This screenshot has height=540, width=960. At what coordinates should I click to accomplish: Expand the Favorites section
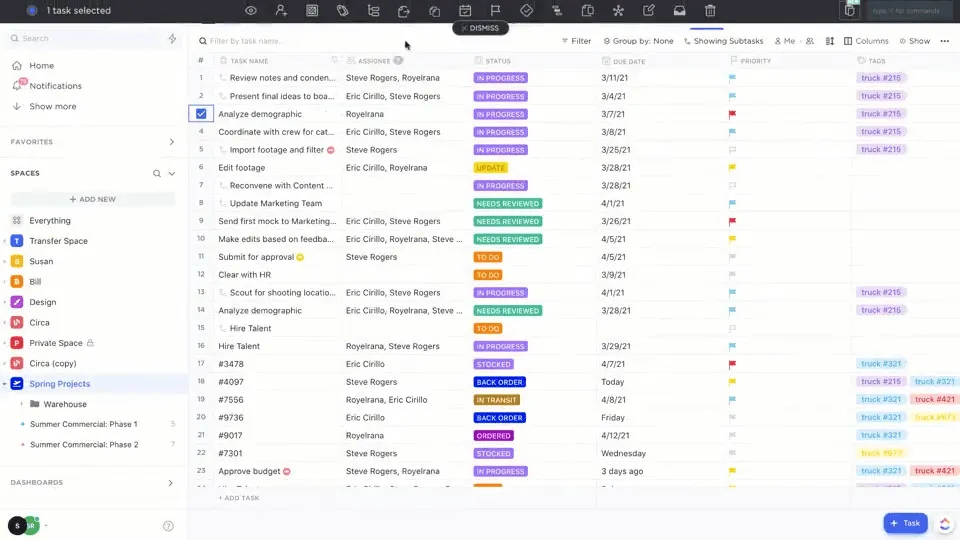point(171,142)
